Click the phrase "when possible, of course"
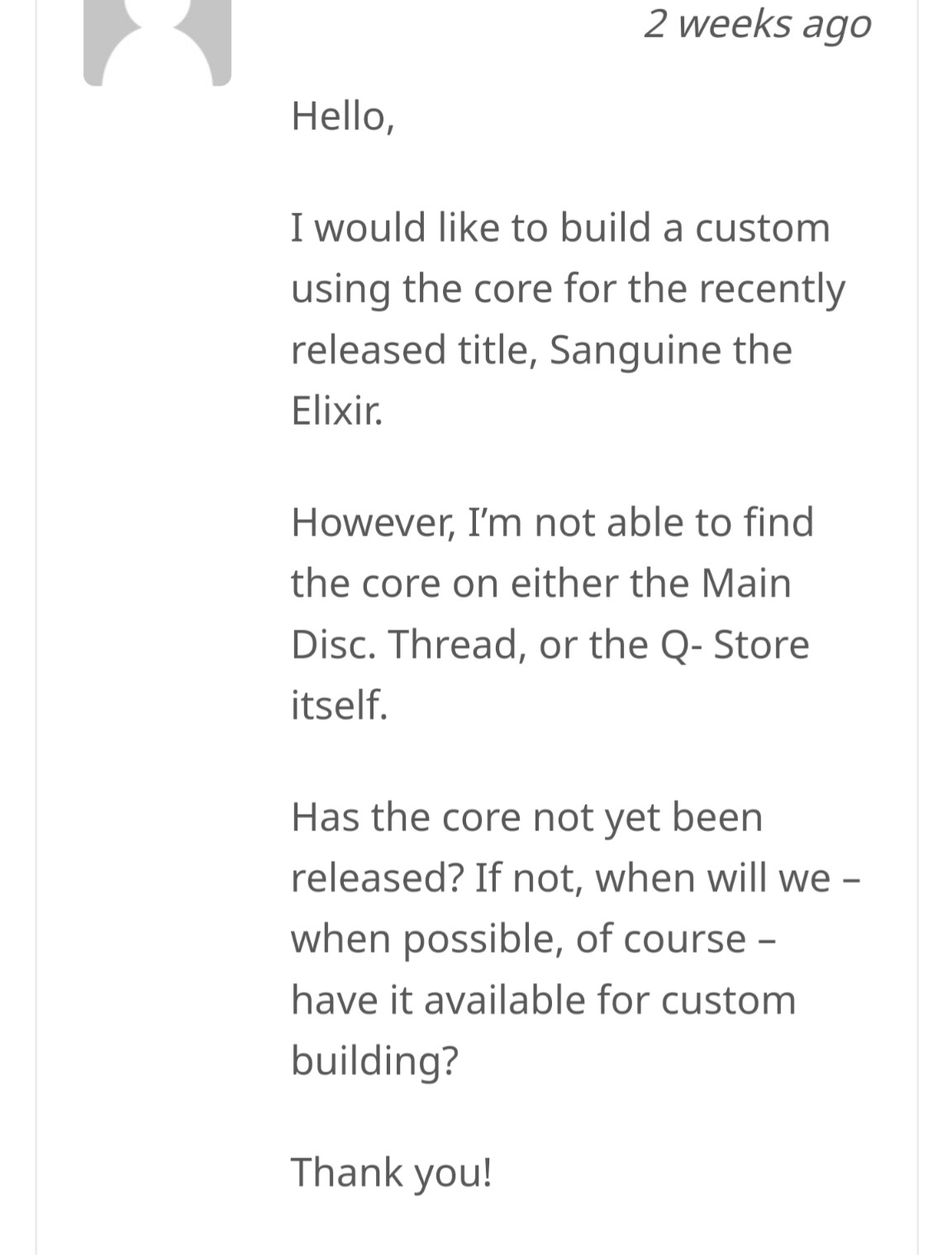This screenshot has height=1255, width=952. pyautogui.click(x=518, y=939)
